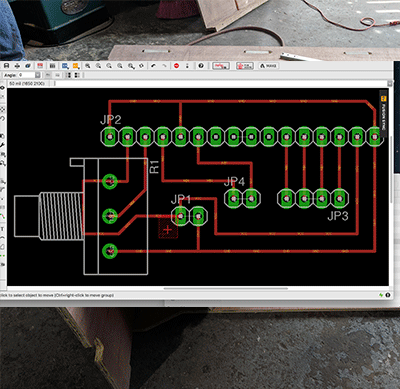
Task: Click the Redo arrow icon
Action: pos(164,66)
